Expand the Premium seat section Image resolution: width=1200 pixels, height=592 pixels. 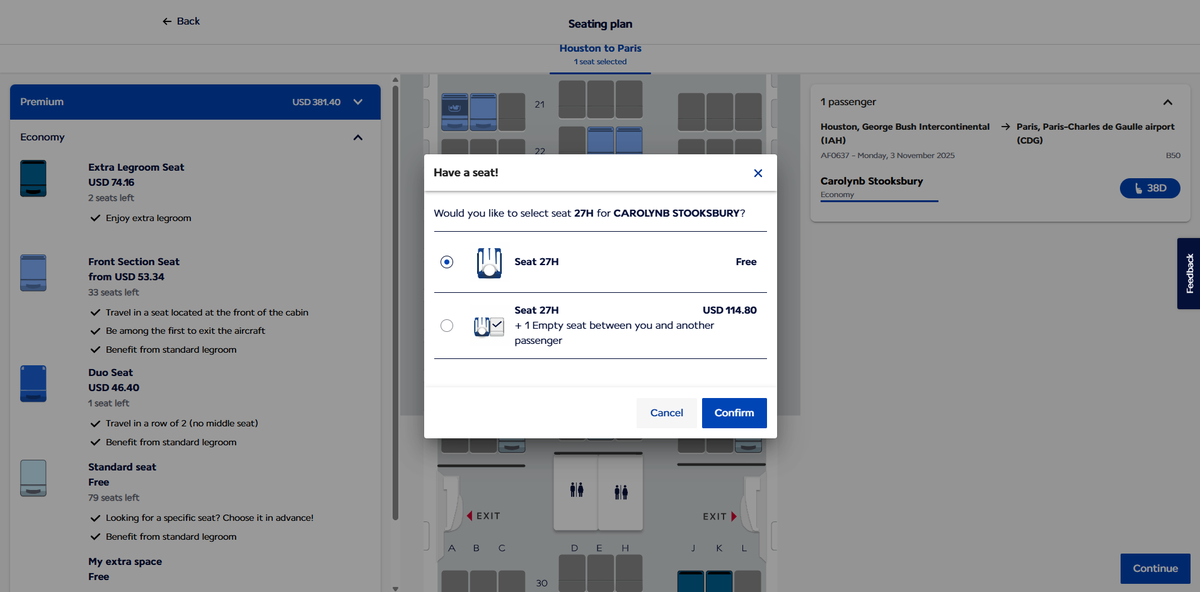pyautogui.click(x=358, y=102)
